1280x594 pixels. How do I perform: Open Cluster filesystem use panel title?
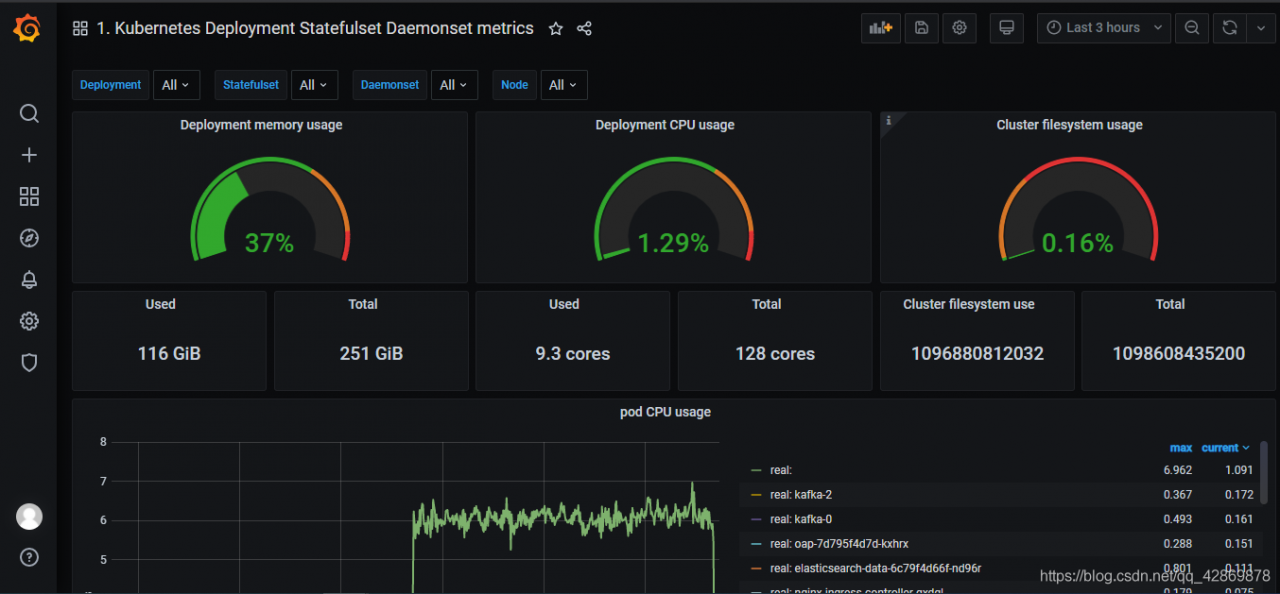pos(969,304)
